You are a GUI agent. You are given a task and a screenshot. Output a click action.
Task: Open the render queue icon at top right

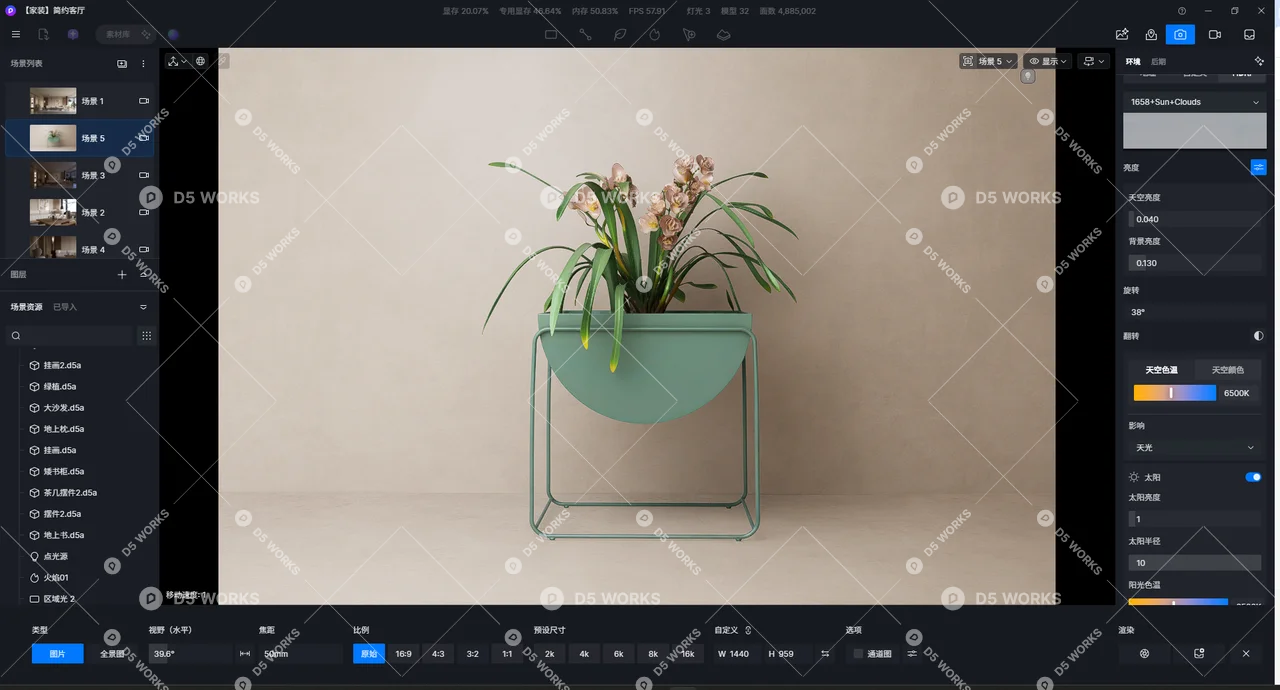tap(1249, 34)
